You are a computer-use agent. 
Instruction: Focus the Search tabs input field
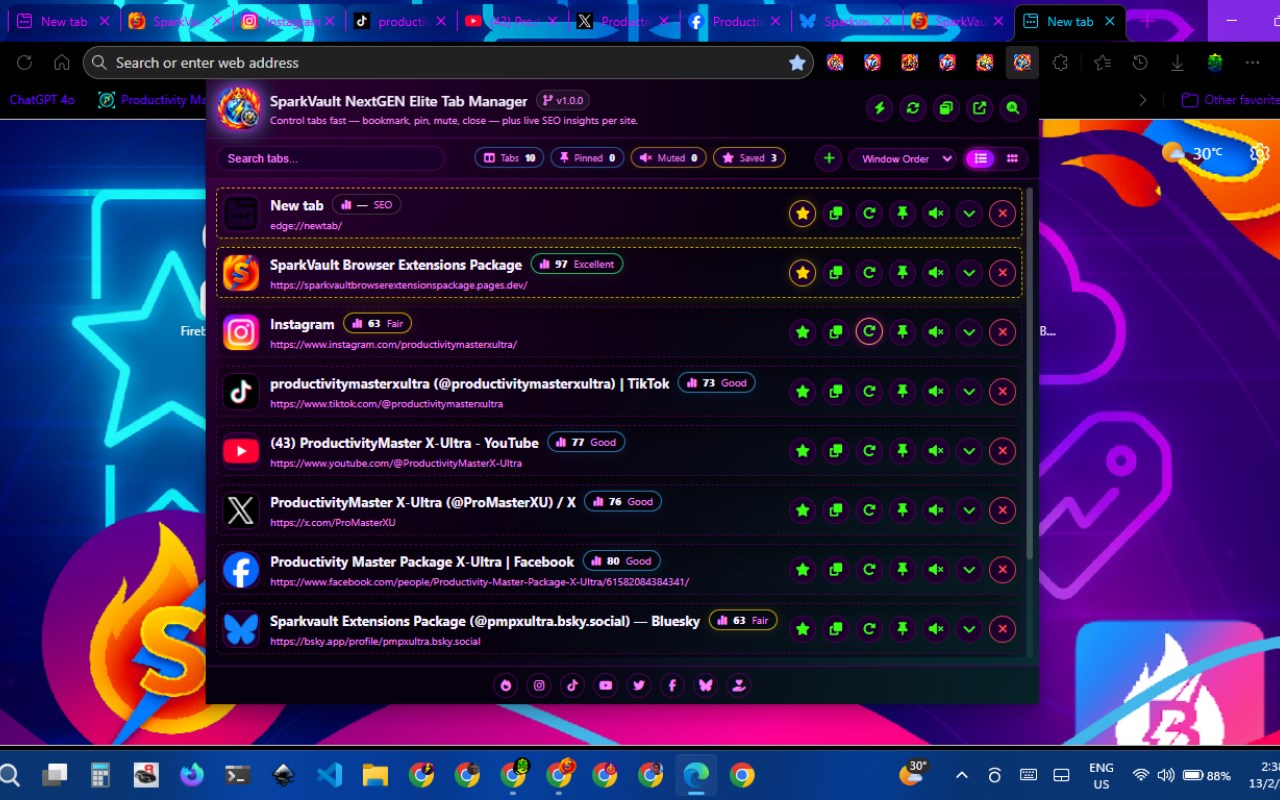coord(330,158)
